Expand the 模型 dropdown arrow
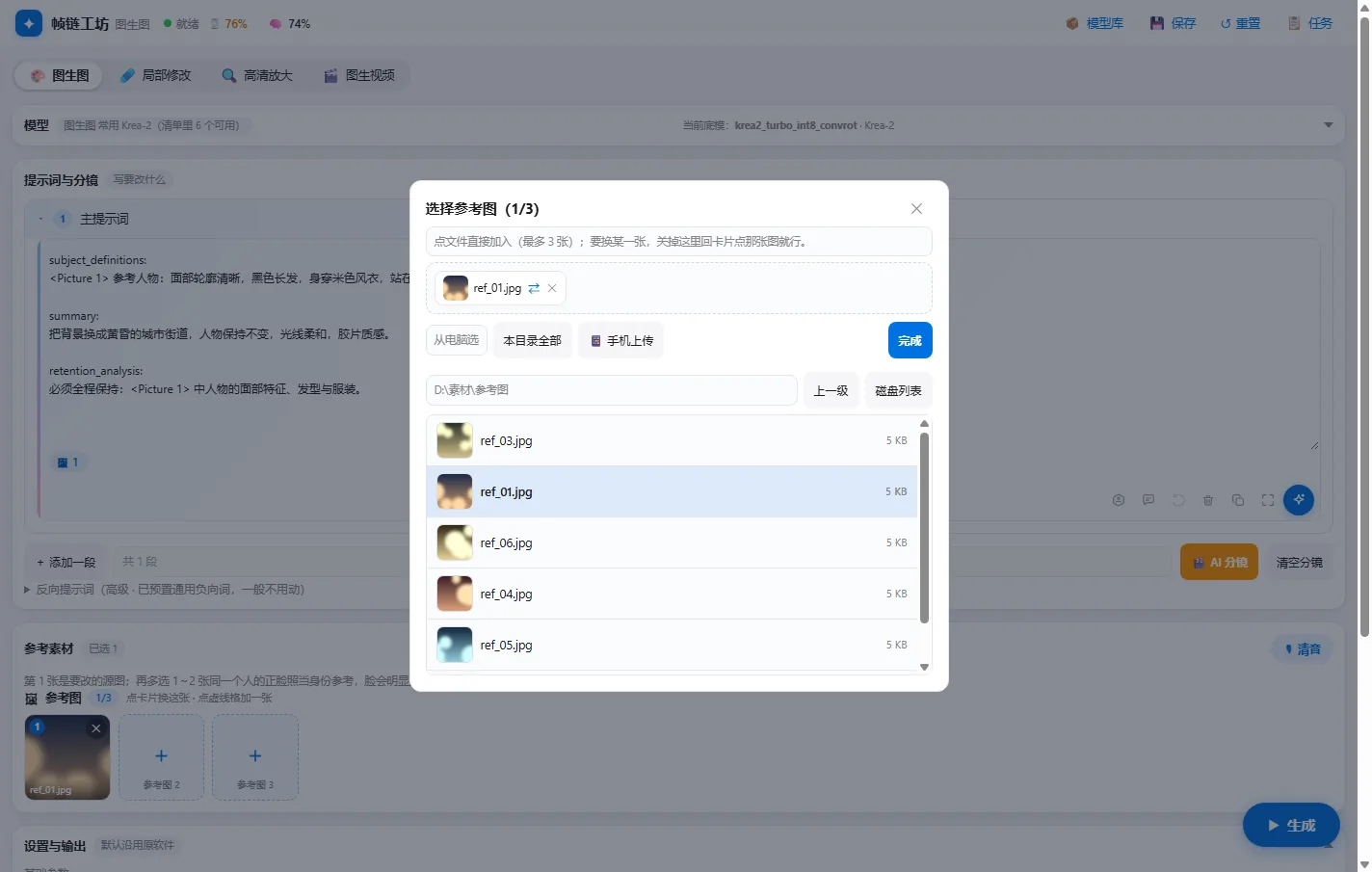 click(1328, 125)
